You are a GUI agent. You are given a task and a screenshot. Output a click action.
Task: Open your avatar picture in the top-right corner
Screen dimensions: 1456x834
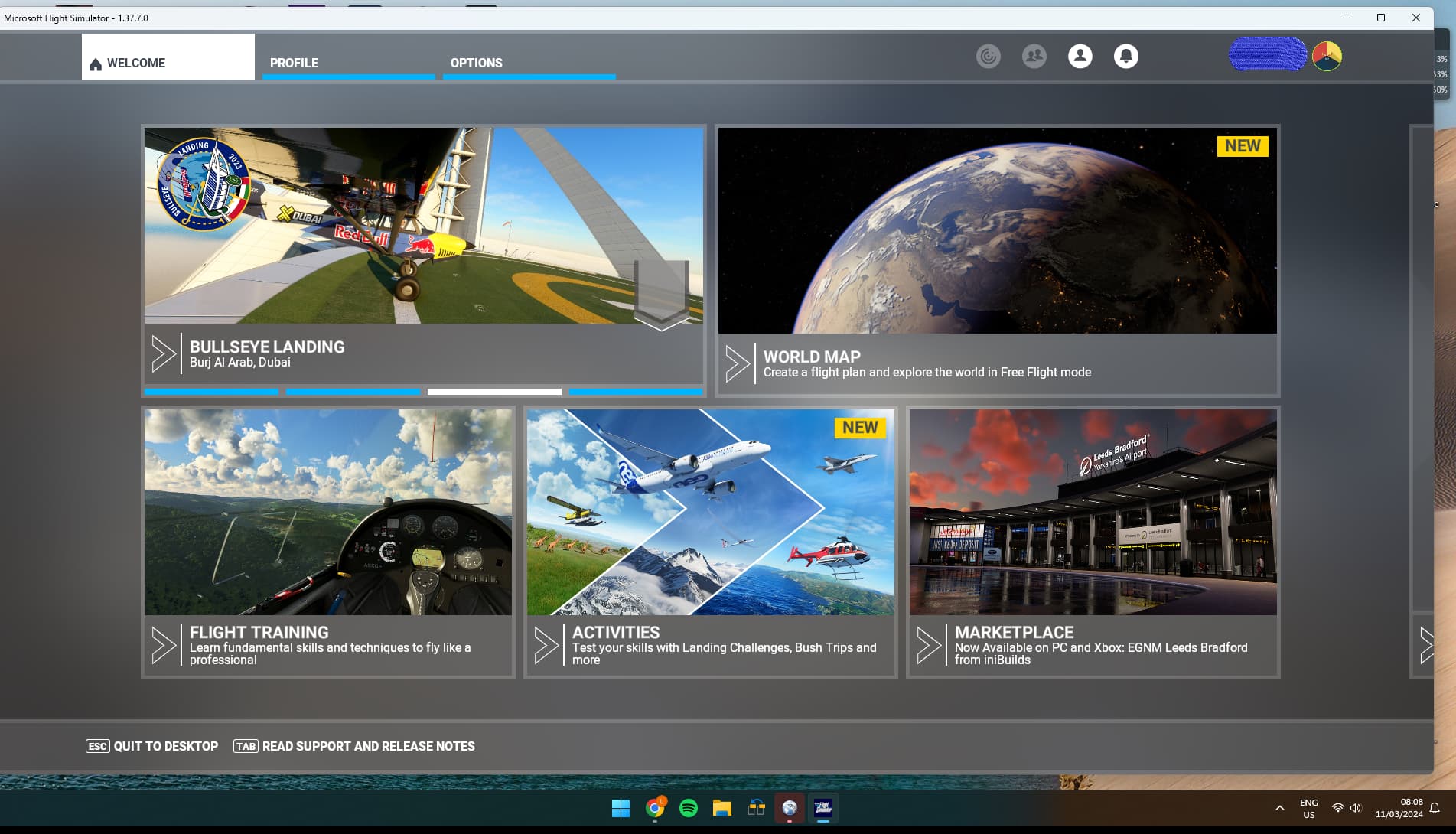(x=1326, y=55)
